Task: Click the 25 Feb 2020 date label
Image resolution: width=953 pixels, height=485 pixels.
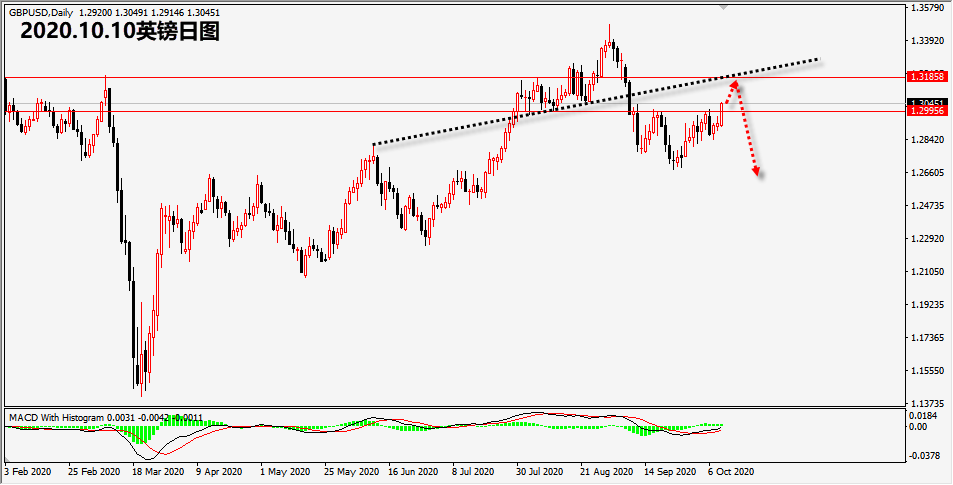Action: tap(94, 472)
